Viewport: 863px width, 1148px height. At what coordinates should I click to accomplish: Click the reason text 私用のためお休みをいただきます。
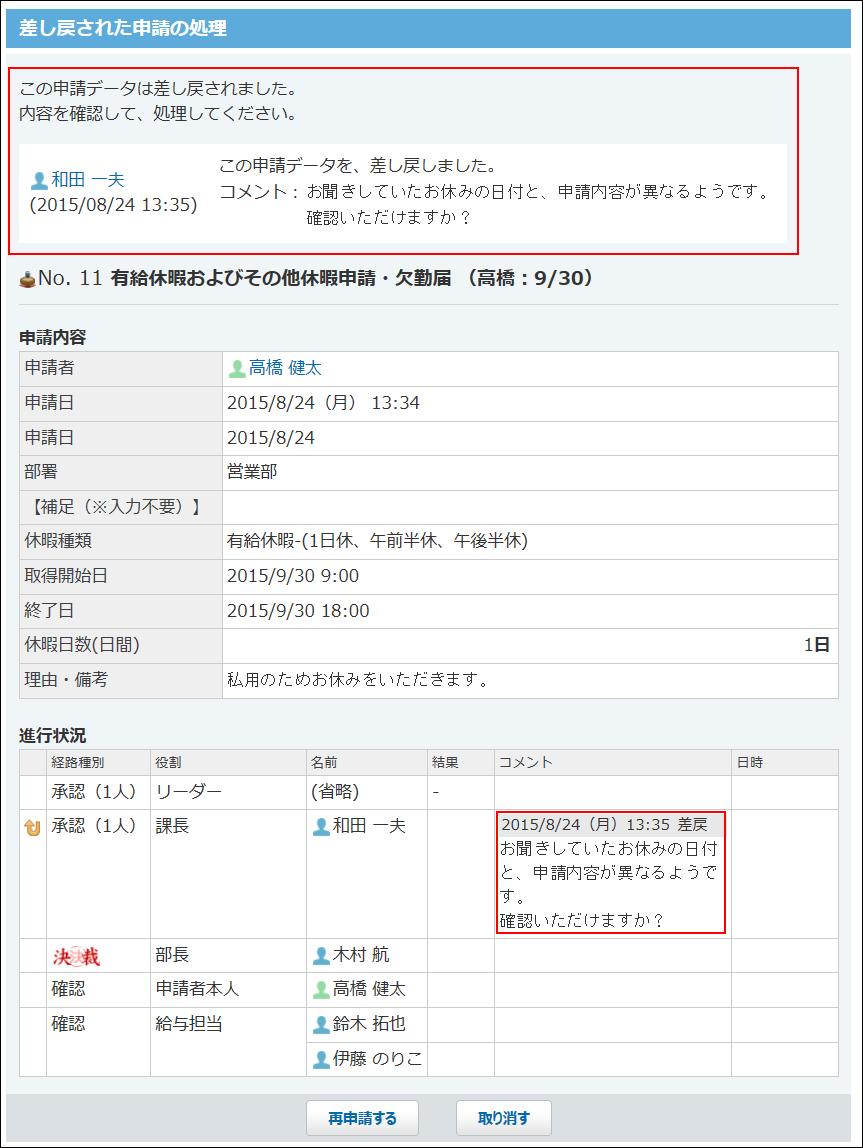359,680
